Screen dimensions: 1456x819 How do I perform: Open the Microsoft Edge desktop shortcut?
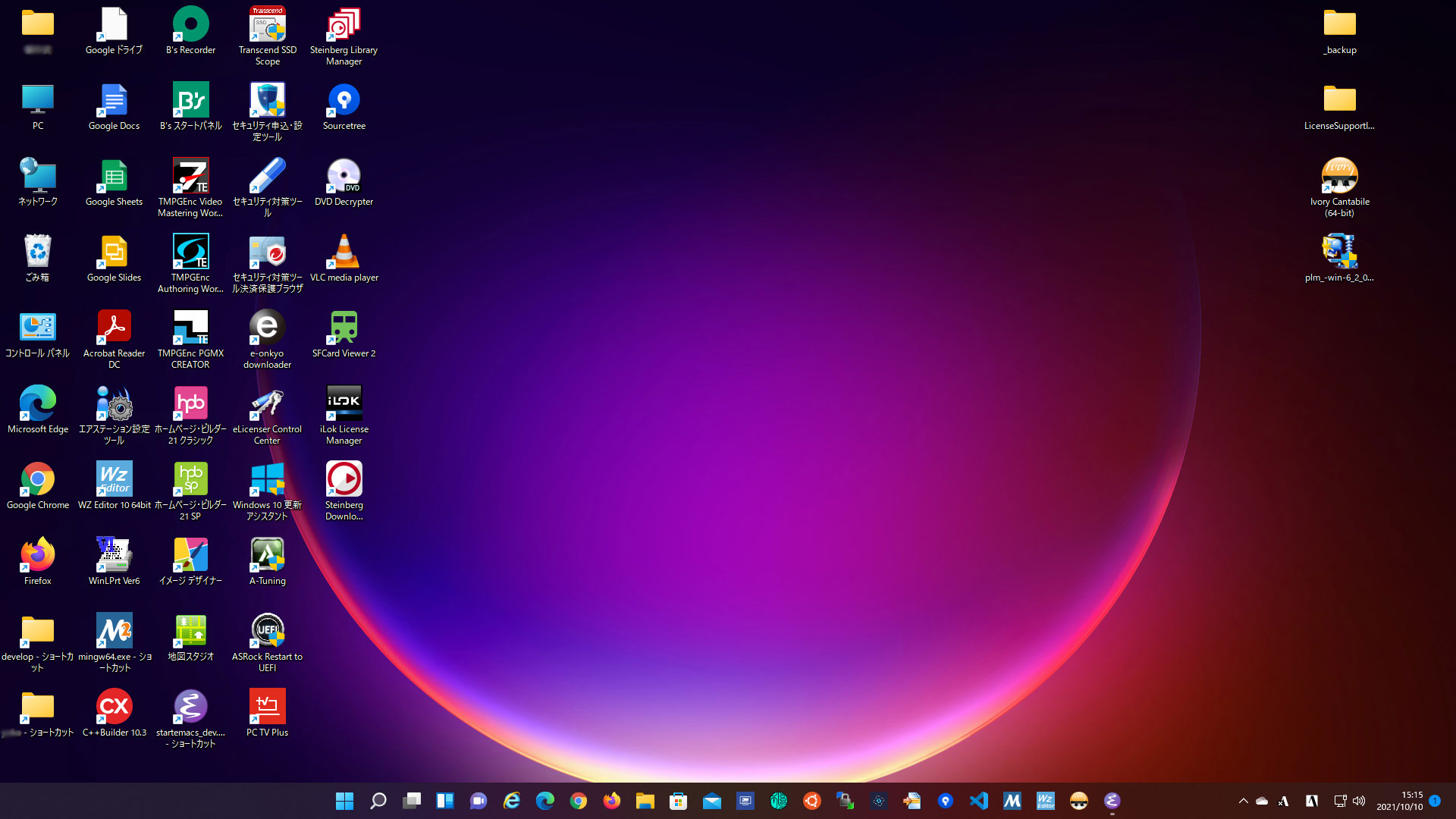(38, 410)
